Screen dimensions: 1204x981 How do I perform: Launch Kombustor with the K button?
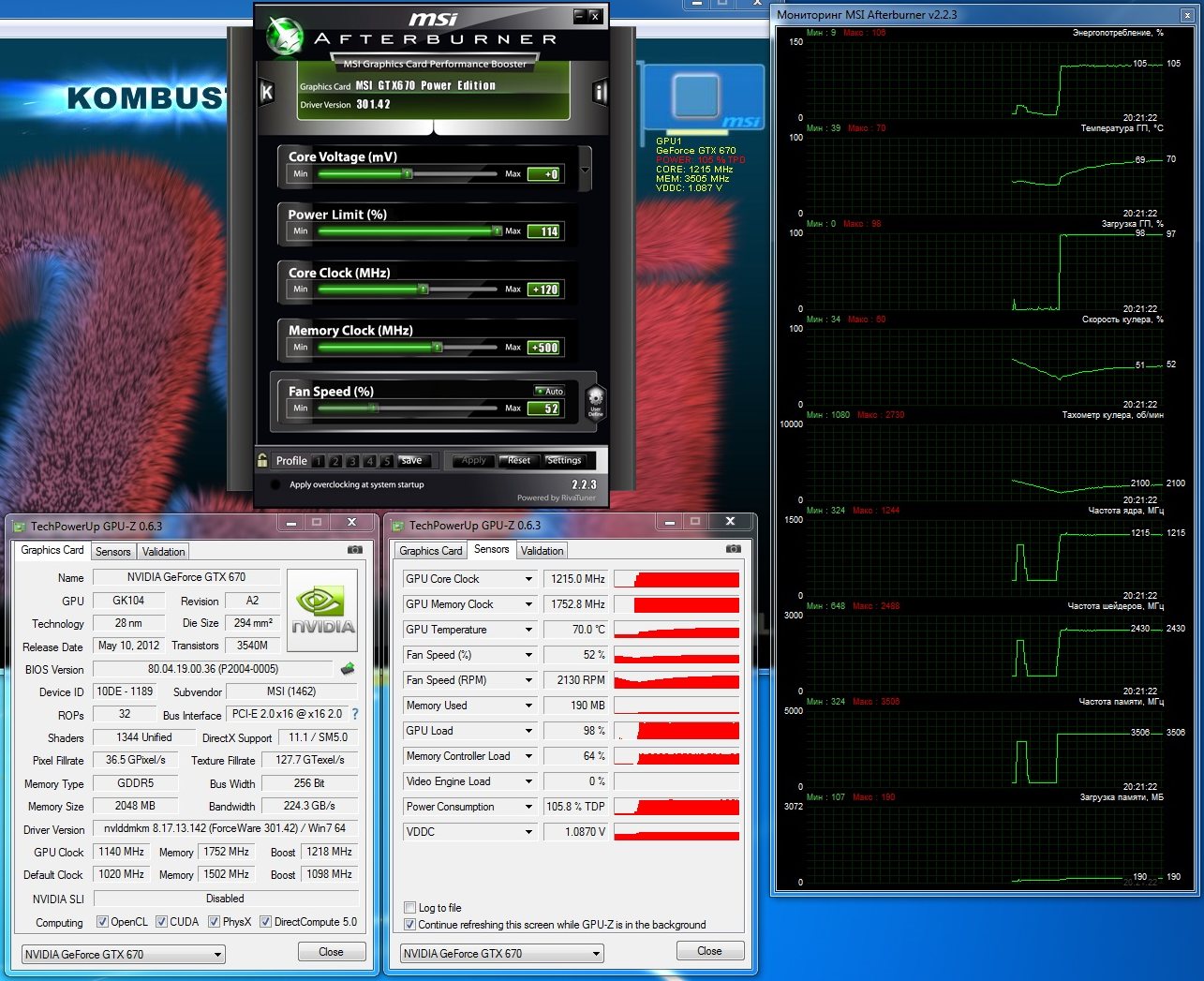coord(267,92)
